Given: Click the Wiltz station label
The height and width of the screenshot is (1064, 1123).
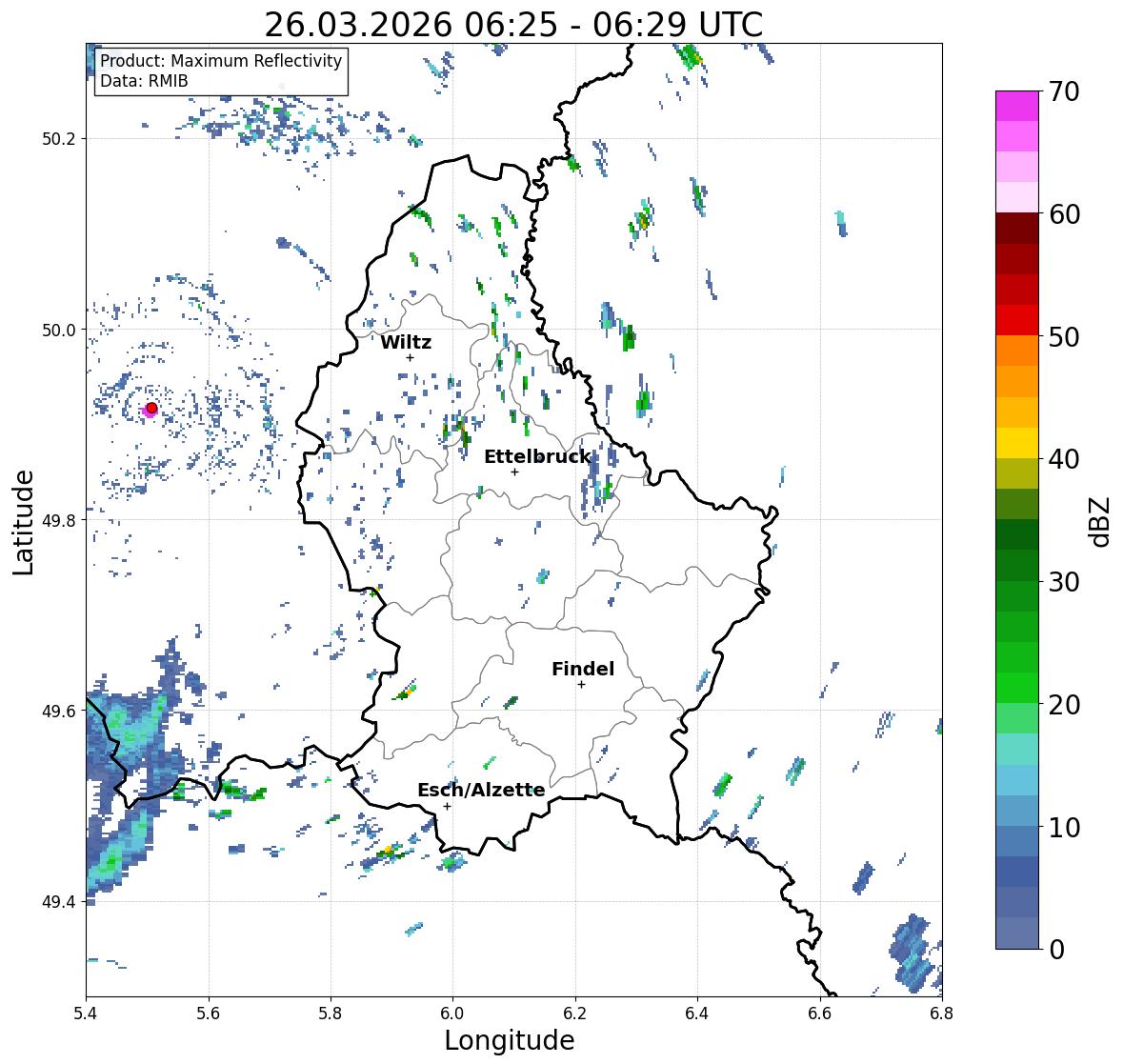Looking at the screenshot, I should [406, 342].
